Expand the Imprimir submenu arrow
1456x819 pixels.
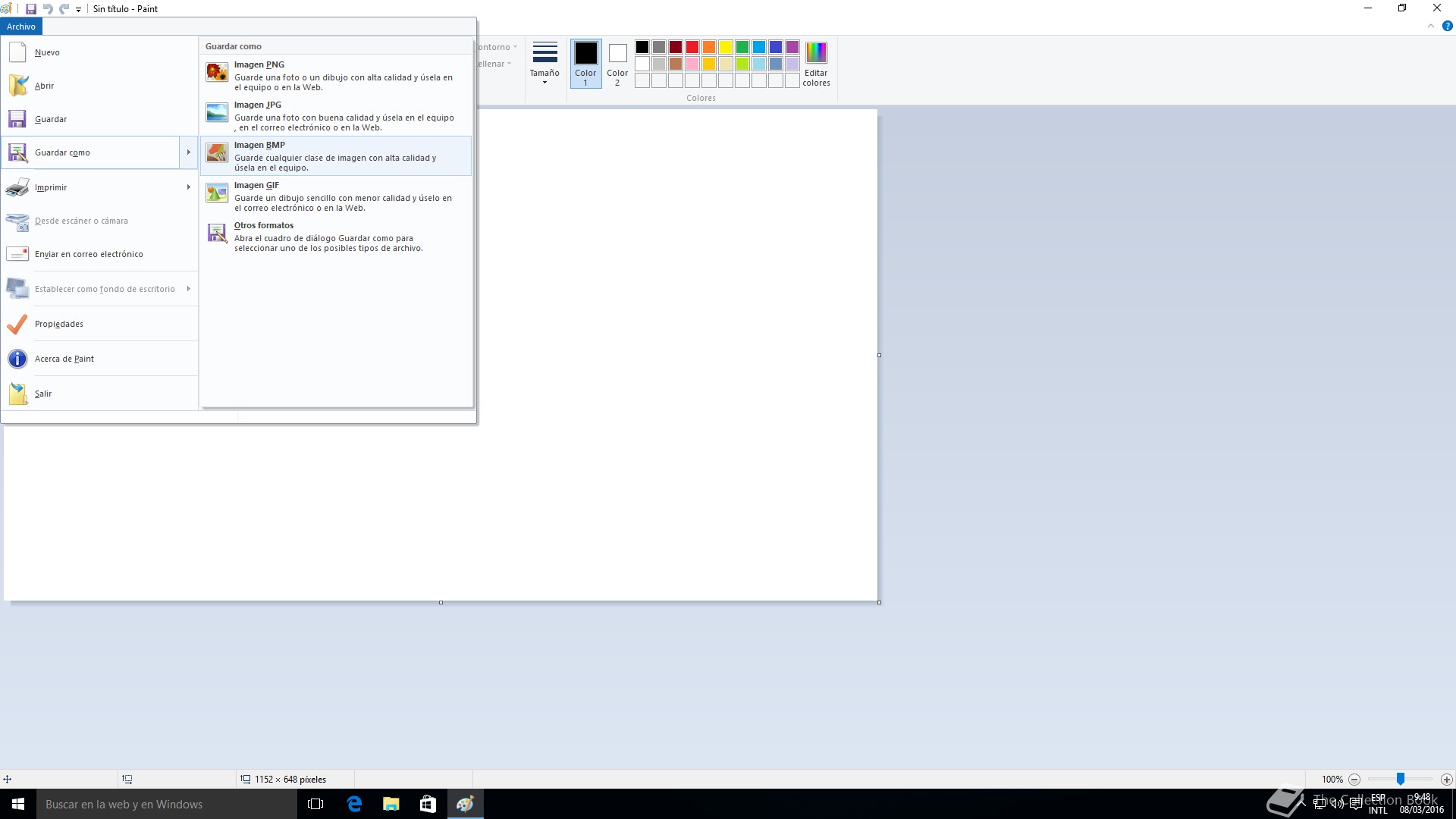(189, 187)
